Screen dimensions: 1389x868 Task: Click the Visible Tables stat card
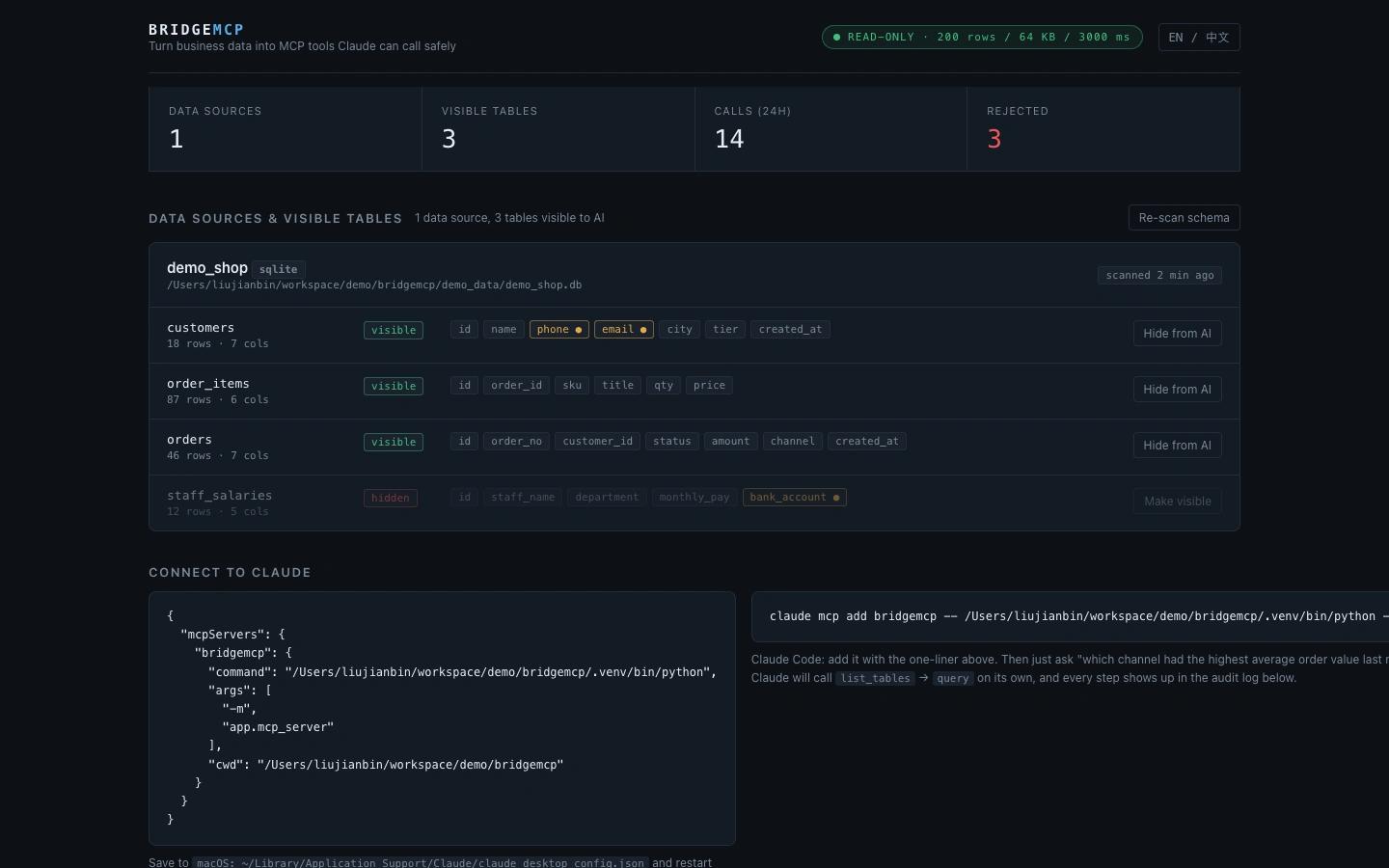pyautogui.click(x=558, y=129)
